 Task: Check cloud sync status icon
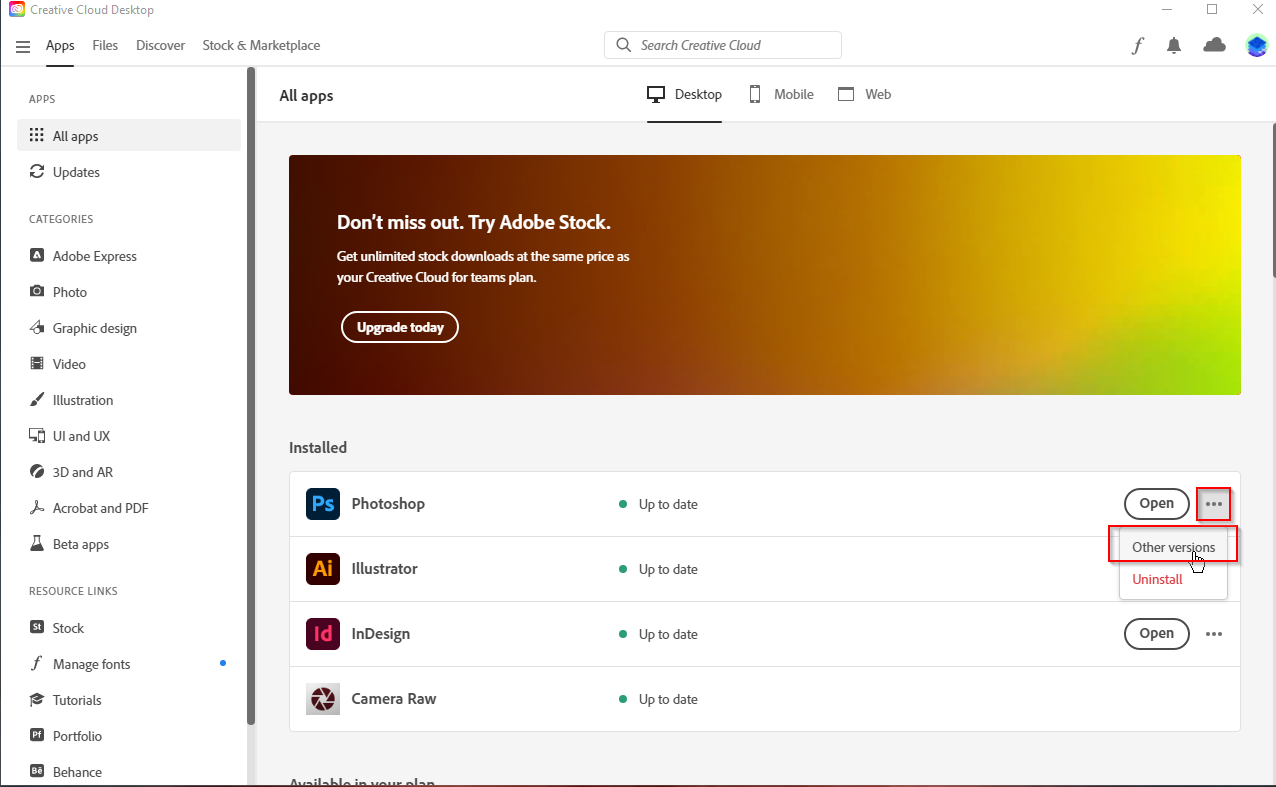click(x=1214, y=45)
